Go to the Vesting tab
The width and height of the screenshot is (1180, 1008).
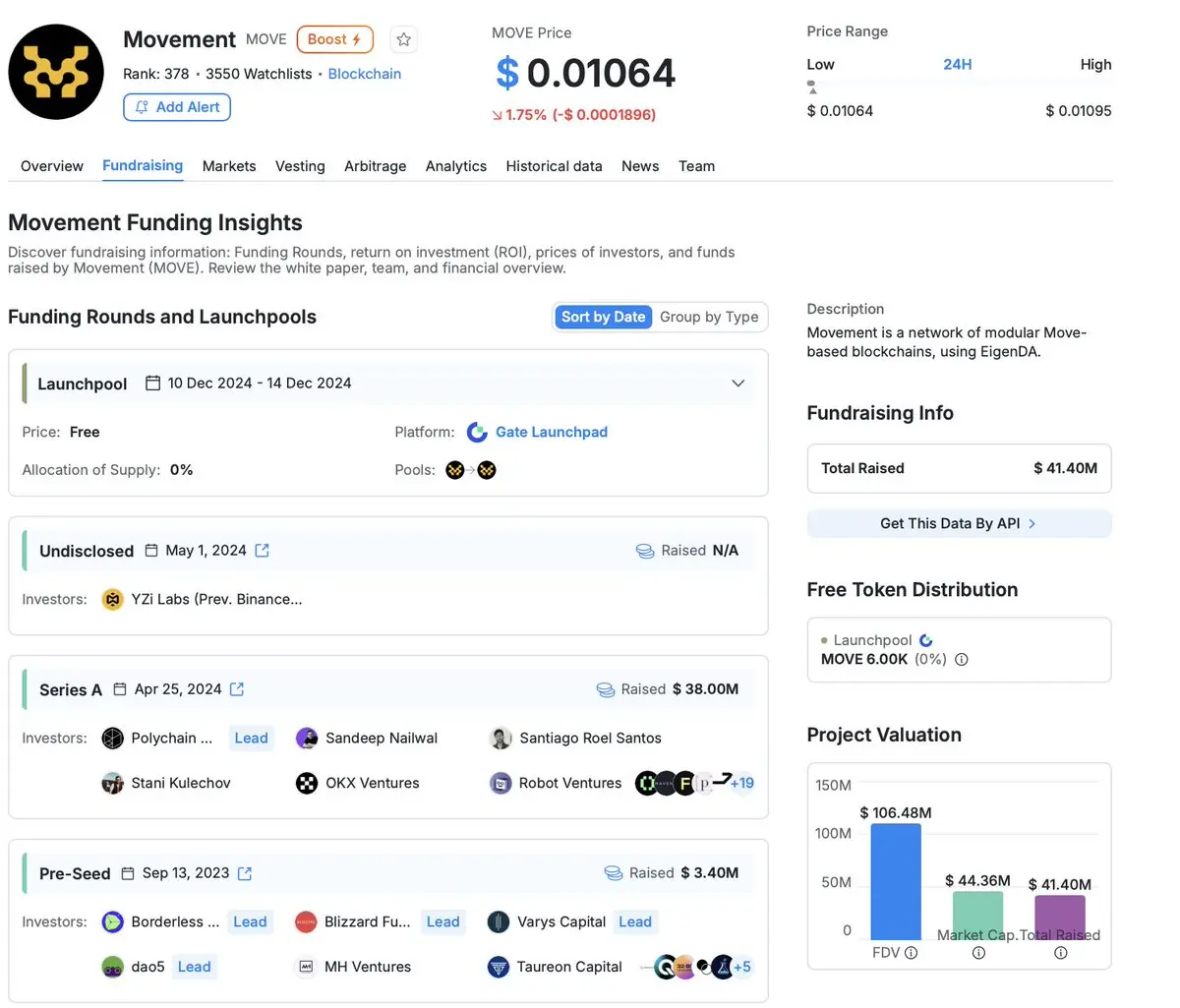point(300,166)
